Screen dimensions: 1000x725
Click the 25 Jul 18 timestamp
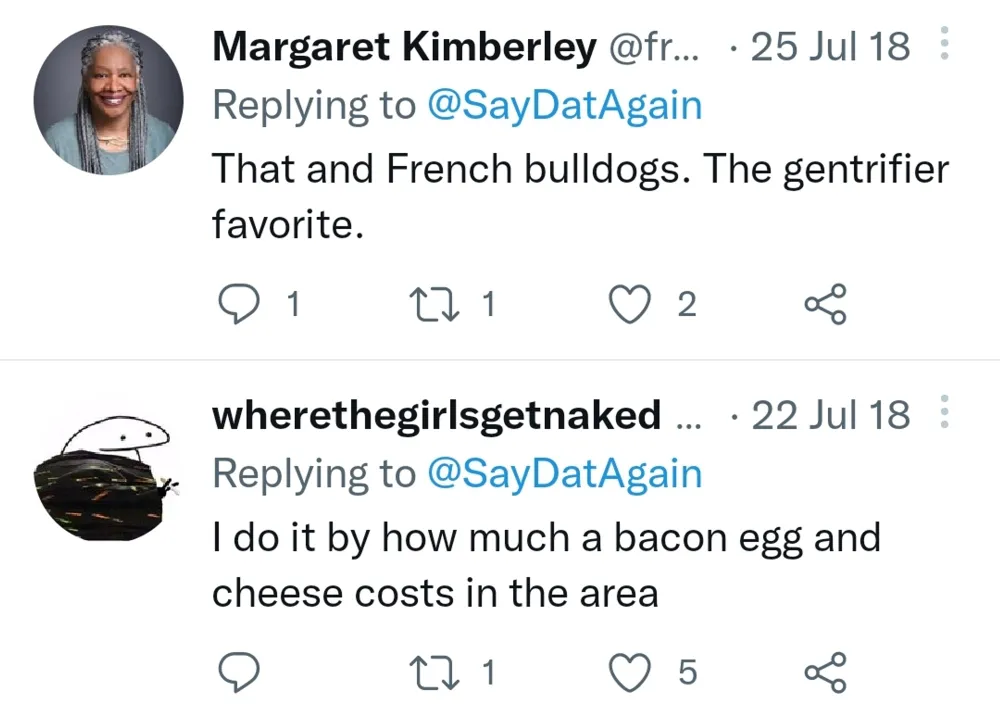click(x=830, y=47)
